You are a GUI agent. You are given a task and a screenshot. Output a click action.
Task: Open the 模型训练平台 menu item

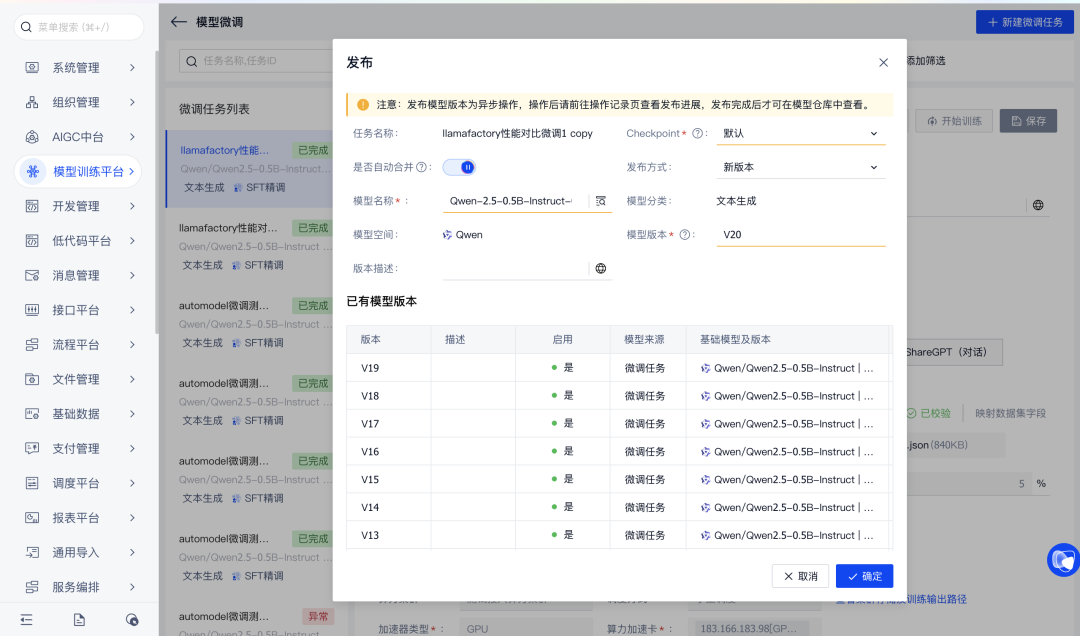click(78, 171)
